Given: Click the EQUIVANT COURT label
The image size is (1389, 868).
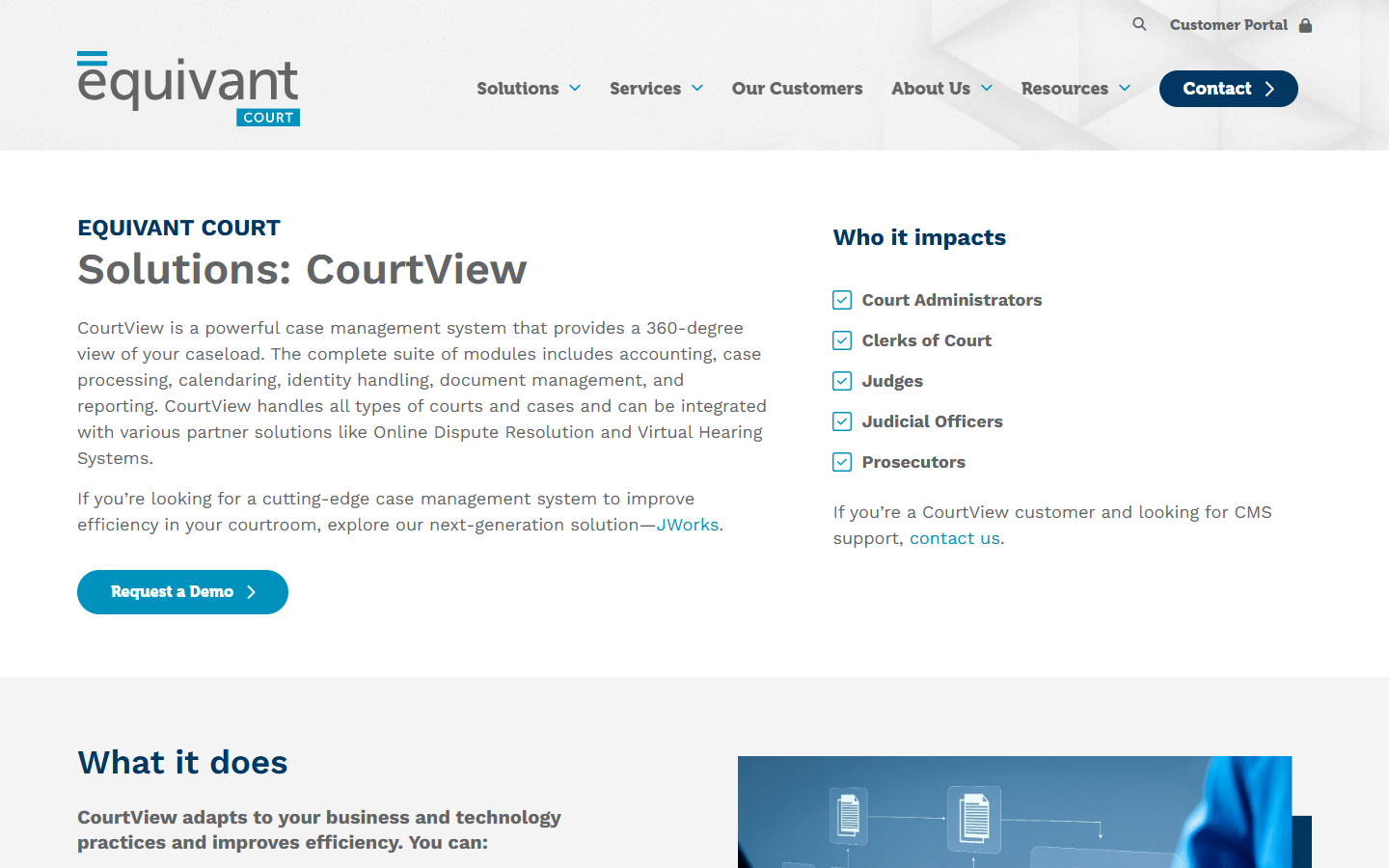Looking at the screenshot, I should pos(178,228).
